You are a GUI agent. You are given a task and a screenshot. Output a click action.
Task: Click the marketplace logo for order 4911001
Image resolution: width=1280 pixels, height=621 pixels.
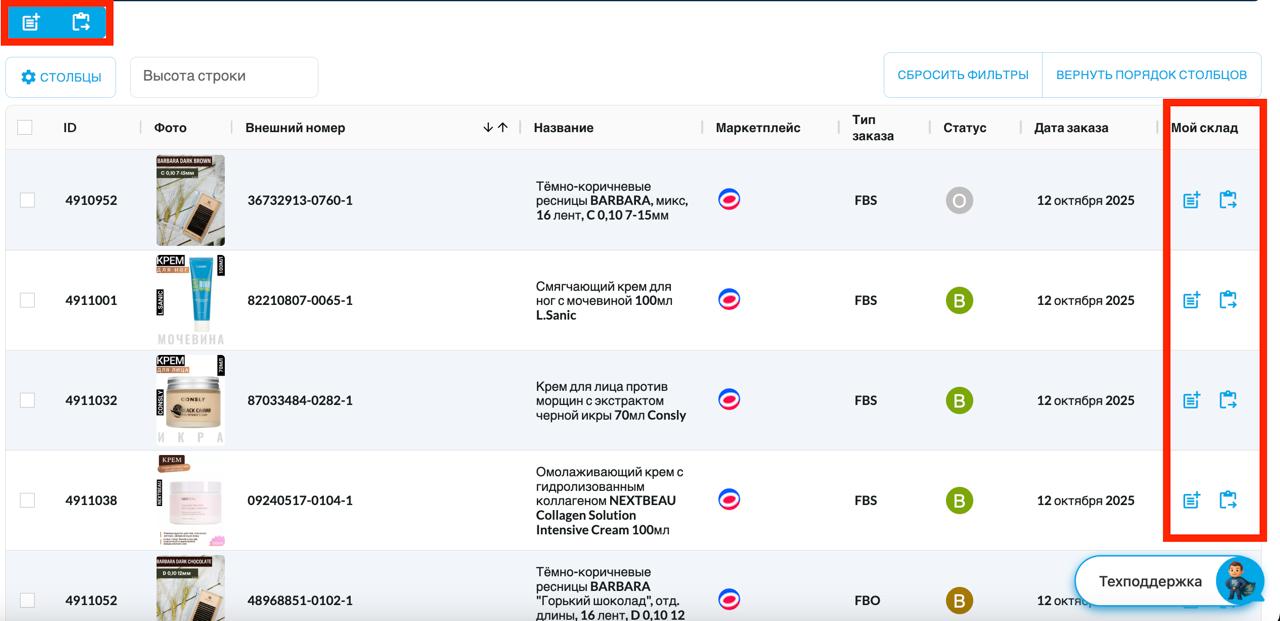pyautogui.click(x=730, y=300)
